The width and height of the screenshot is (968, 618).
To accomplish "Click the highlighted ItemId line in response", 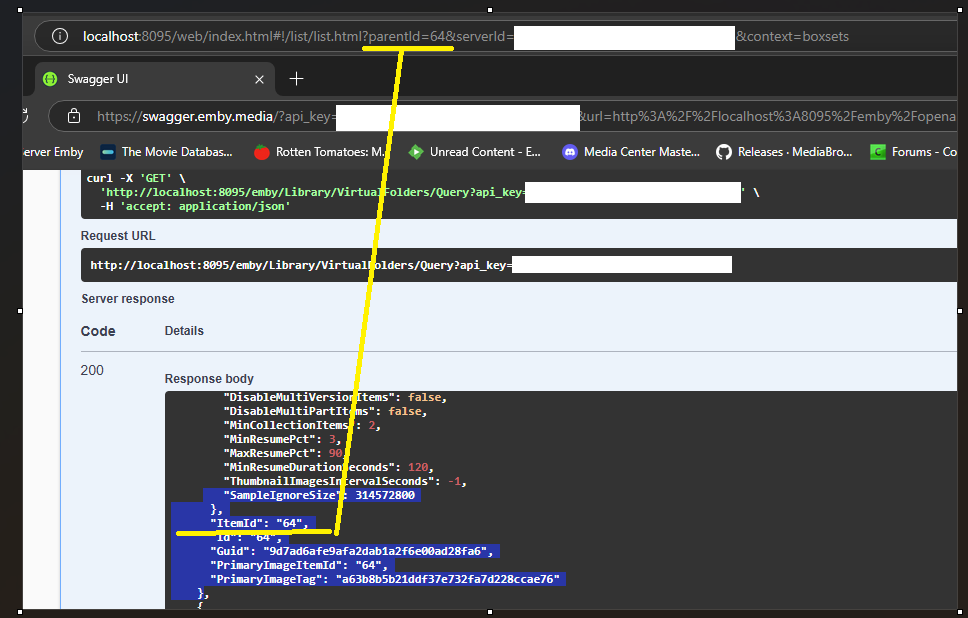I will coord(262,523).
